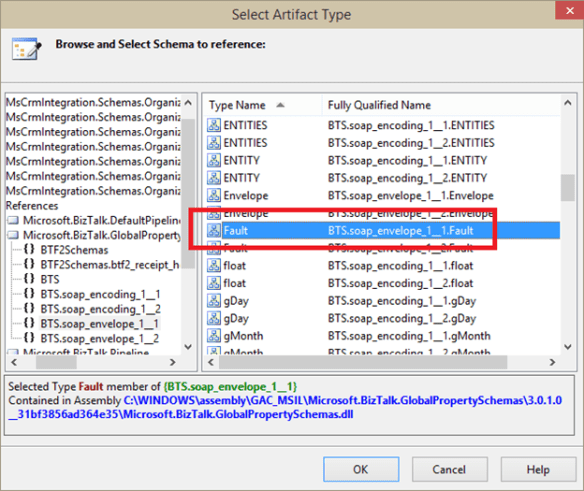584x491 pixels.
Task: Click the assembly icon for Microsoft.BizTalk.GlobalPropertySchemas
Action: point(13,235)
